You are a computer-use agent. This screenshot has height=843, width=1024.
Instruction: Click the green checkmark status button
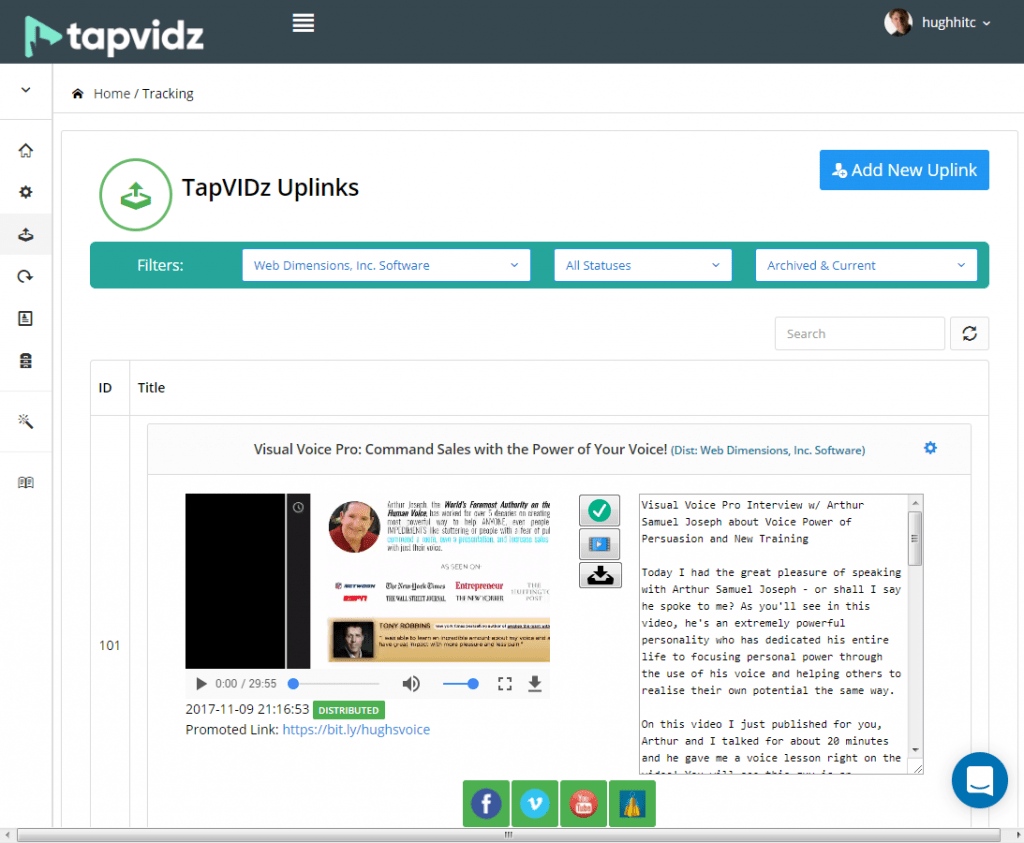pyautogui.click(x=600, y=511)
